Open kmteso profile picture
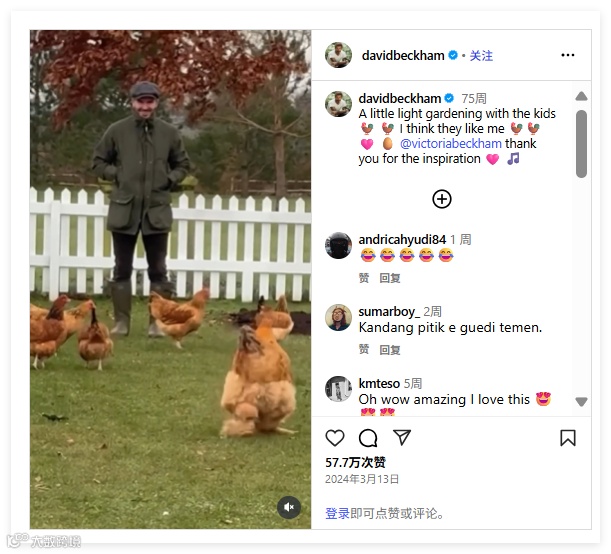 click(x=338, y=389)
